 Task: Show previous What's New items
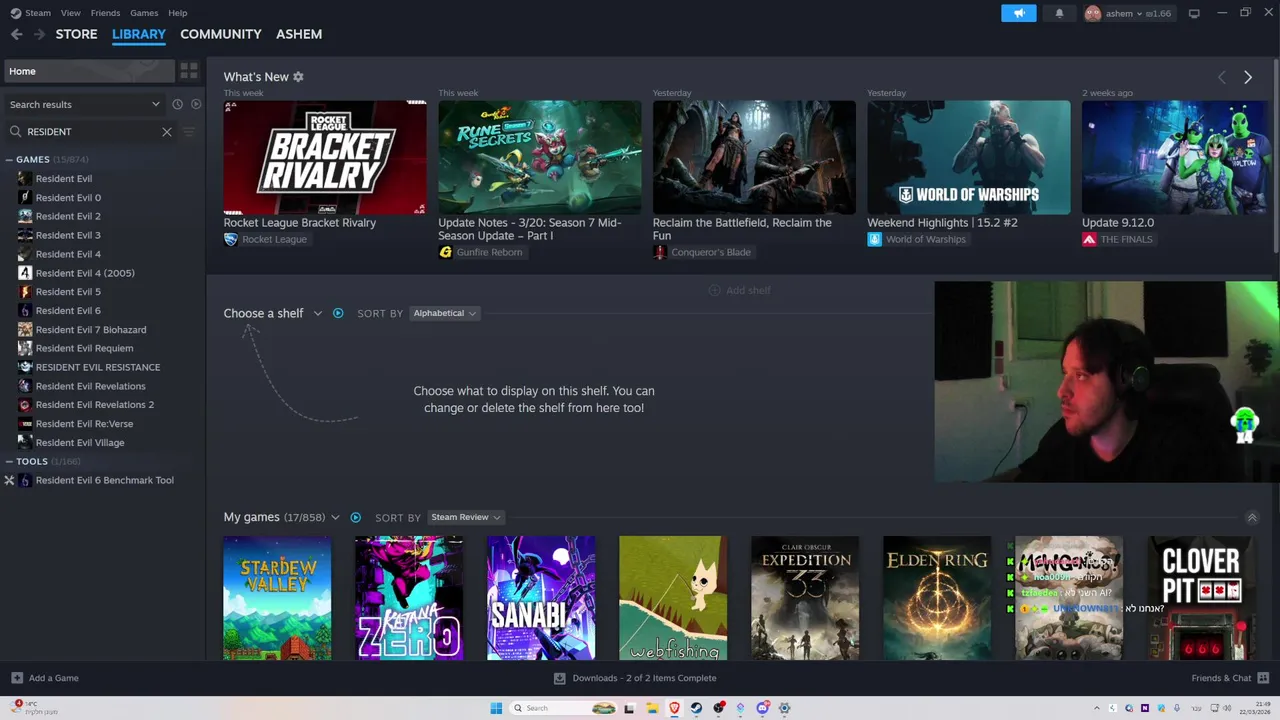click(x=1221, y=77)
